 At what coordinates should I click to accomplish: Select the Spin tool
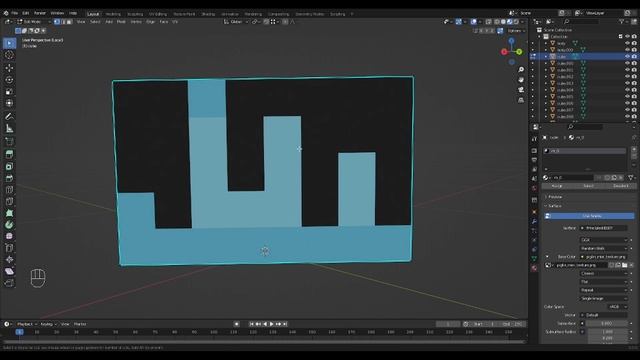9,224
